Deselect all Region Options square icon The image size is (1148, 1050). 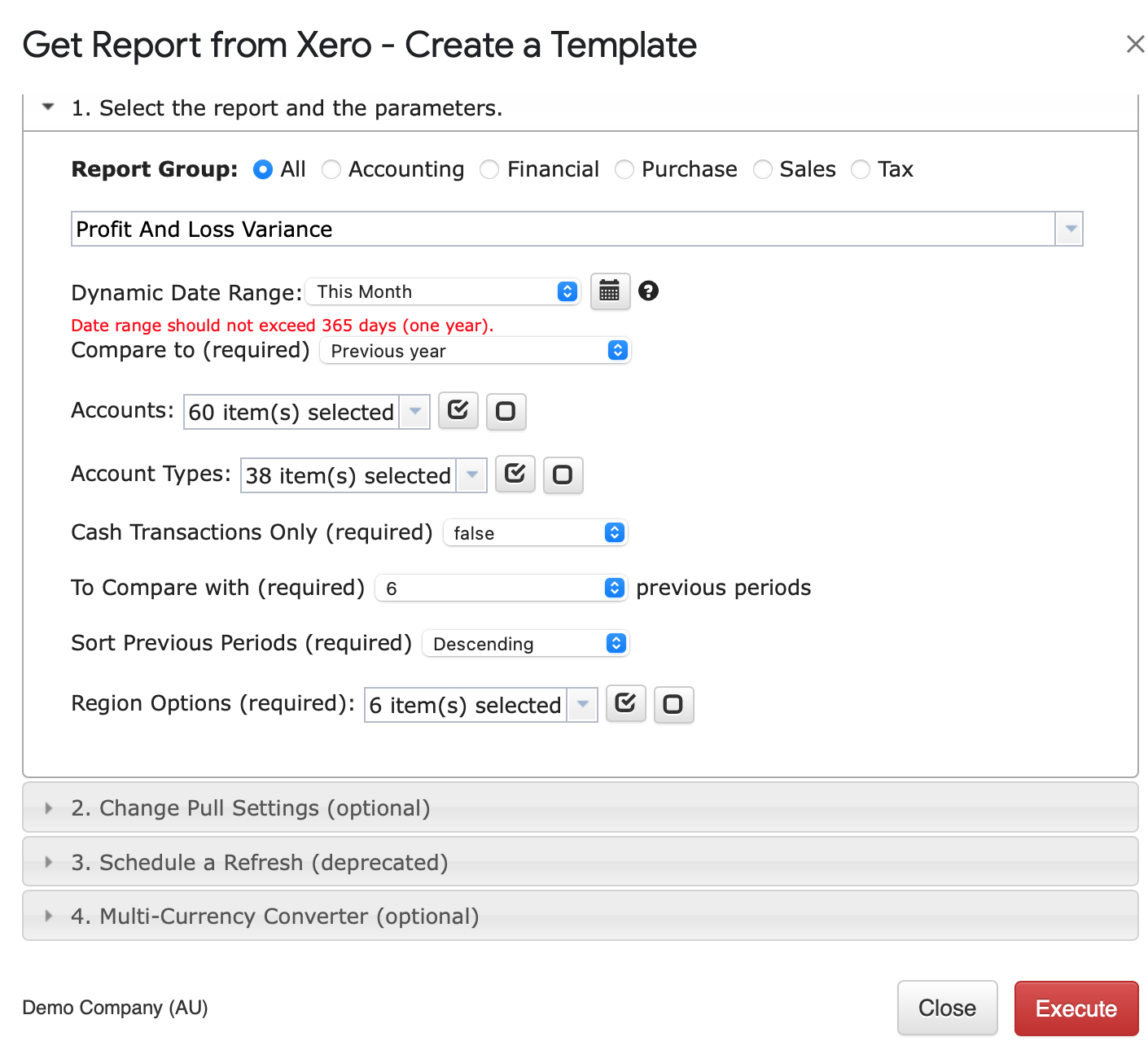pos(673,704)
